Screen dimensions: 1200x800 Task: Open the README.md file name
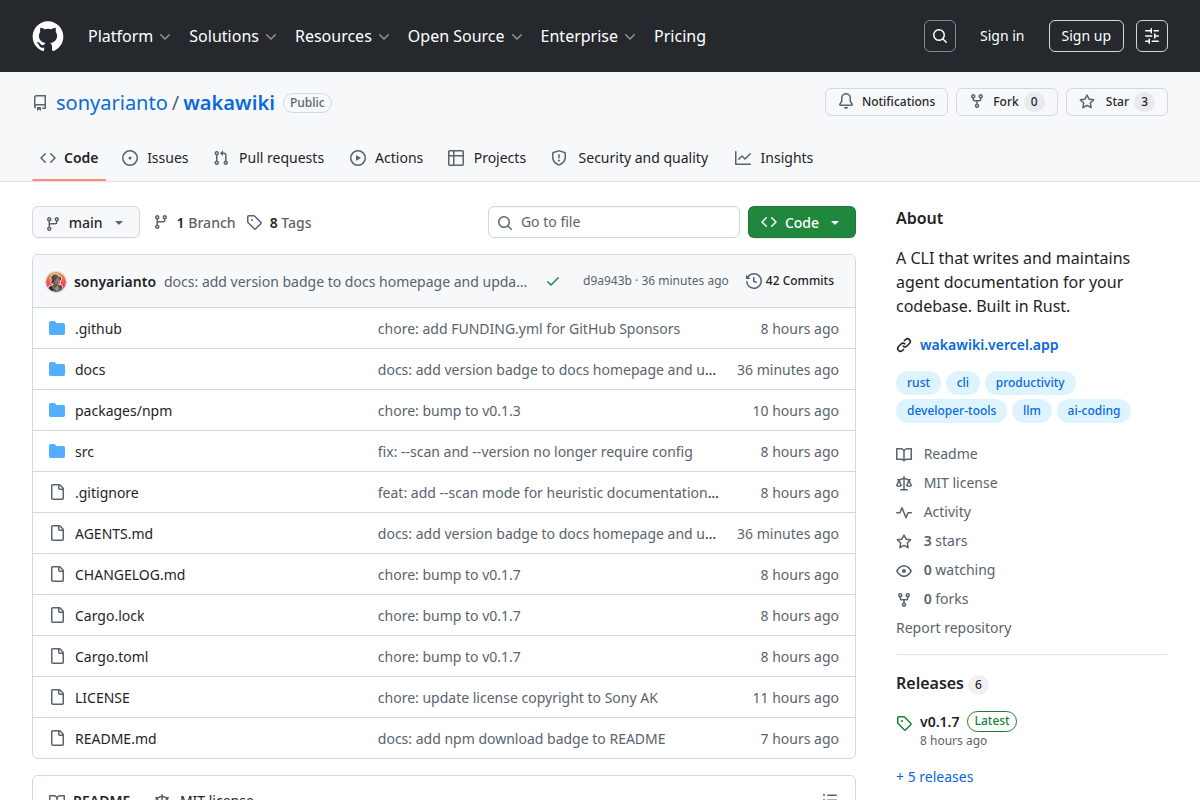116,739
